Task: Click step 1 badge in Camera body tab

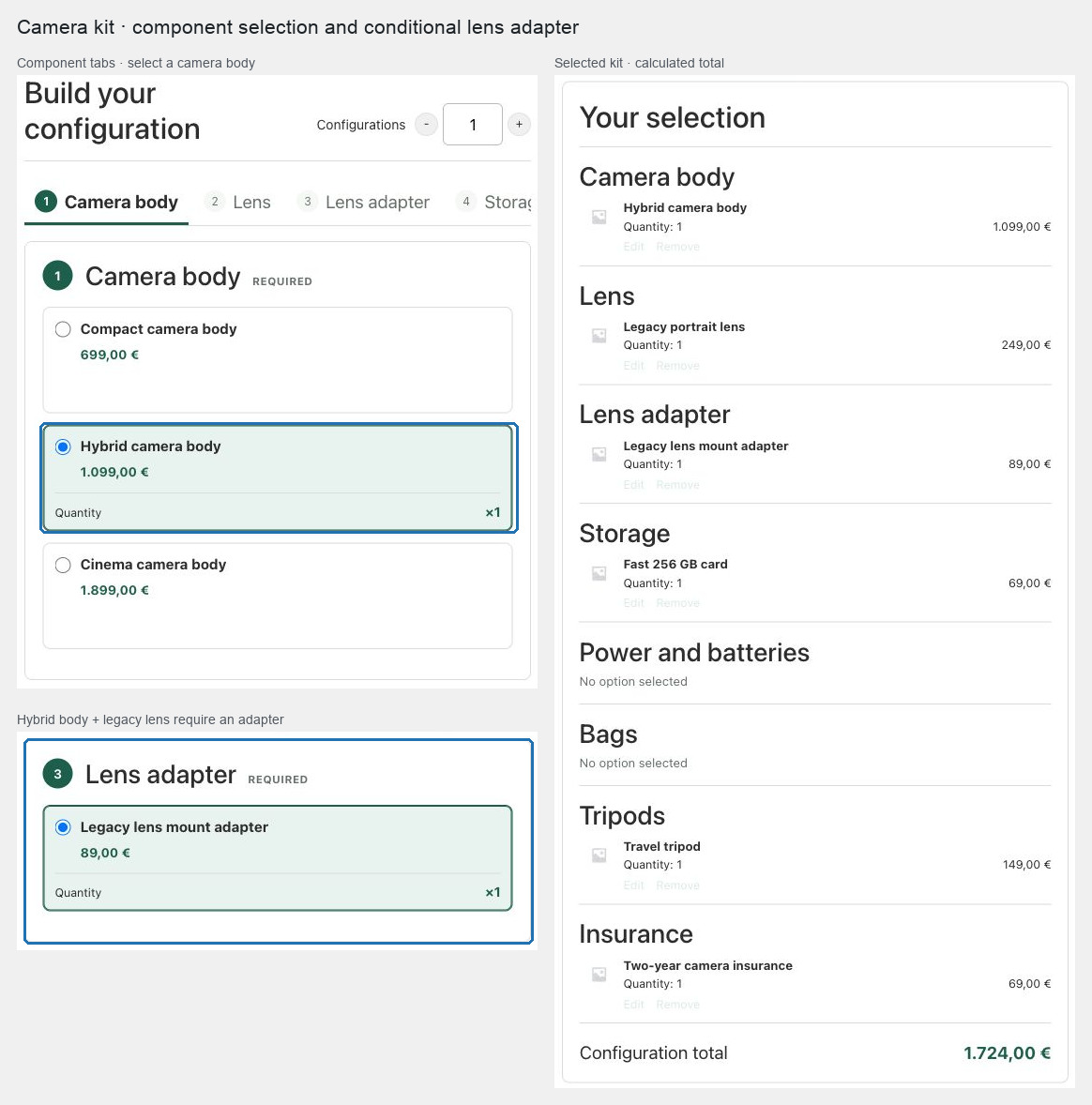Action: coord(46,202)
